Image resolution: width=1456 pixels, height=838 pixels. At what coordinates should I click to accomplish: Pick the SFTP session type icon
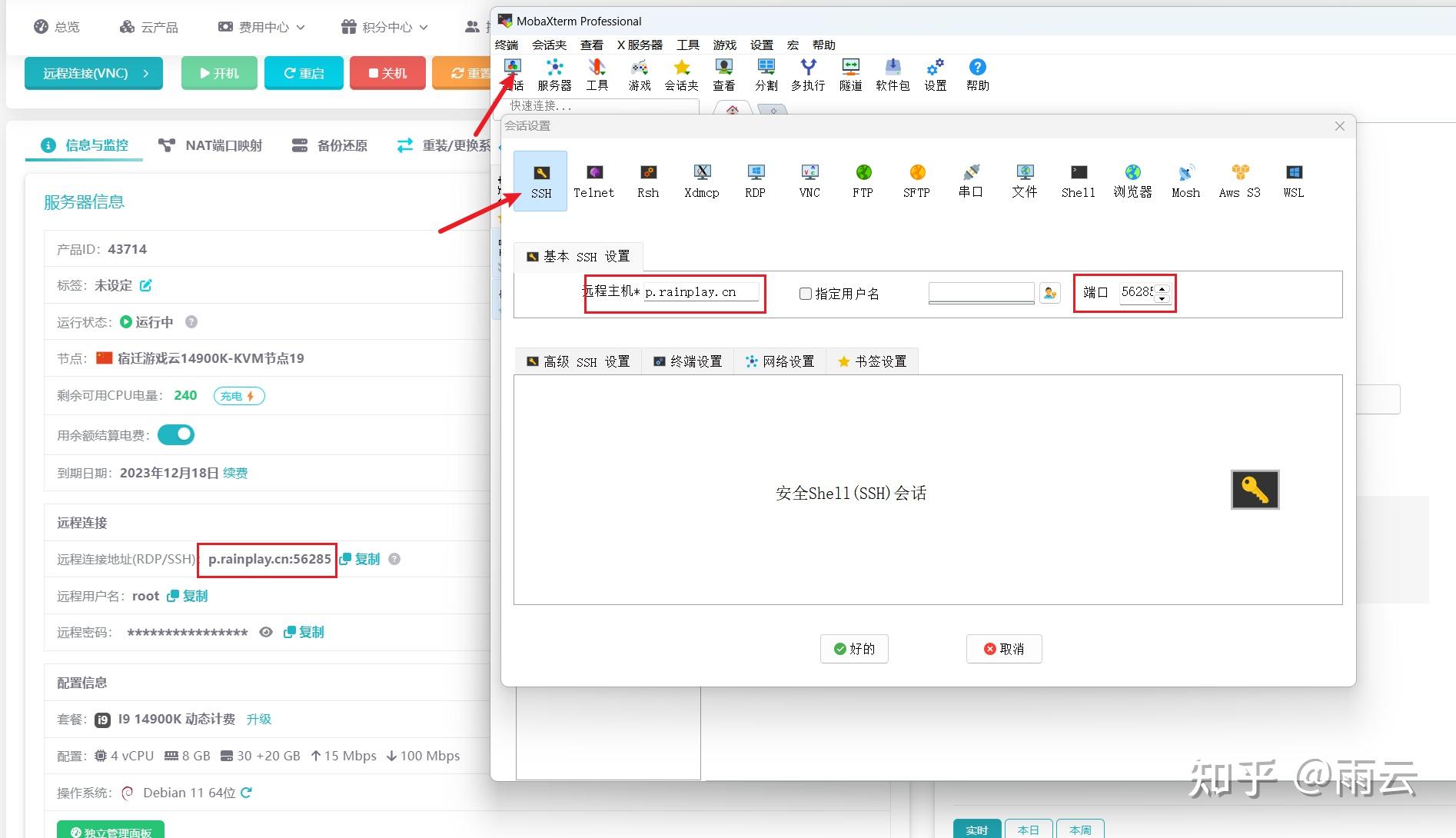pos(916,181)
